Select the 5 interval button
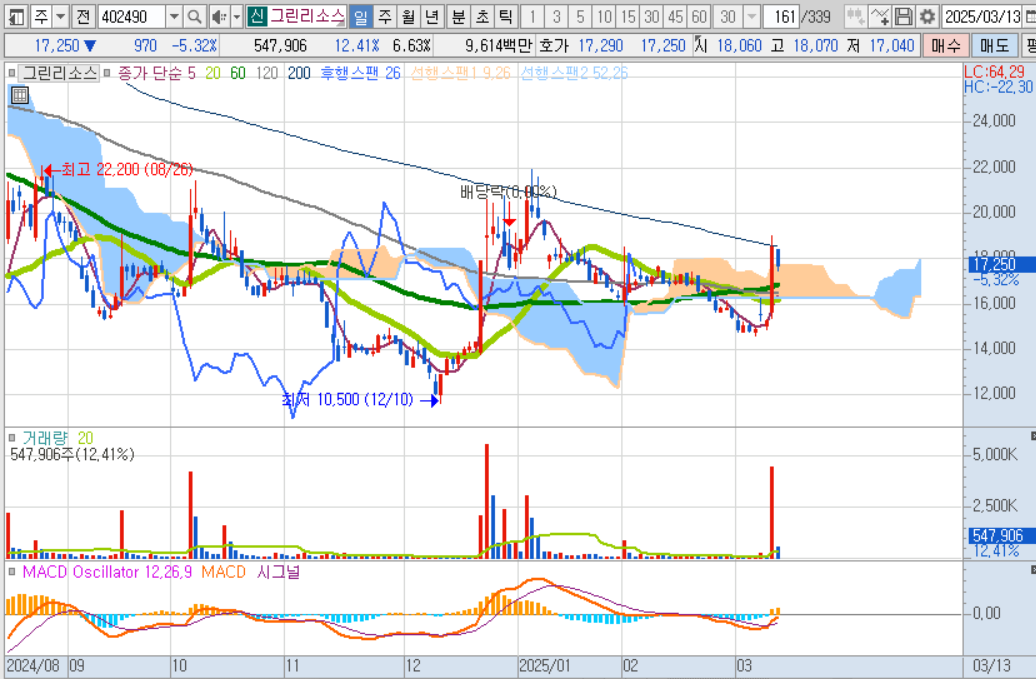Viewport: 1036px width, 679px height. coord(580,16)
